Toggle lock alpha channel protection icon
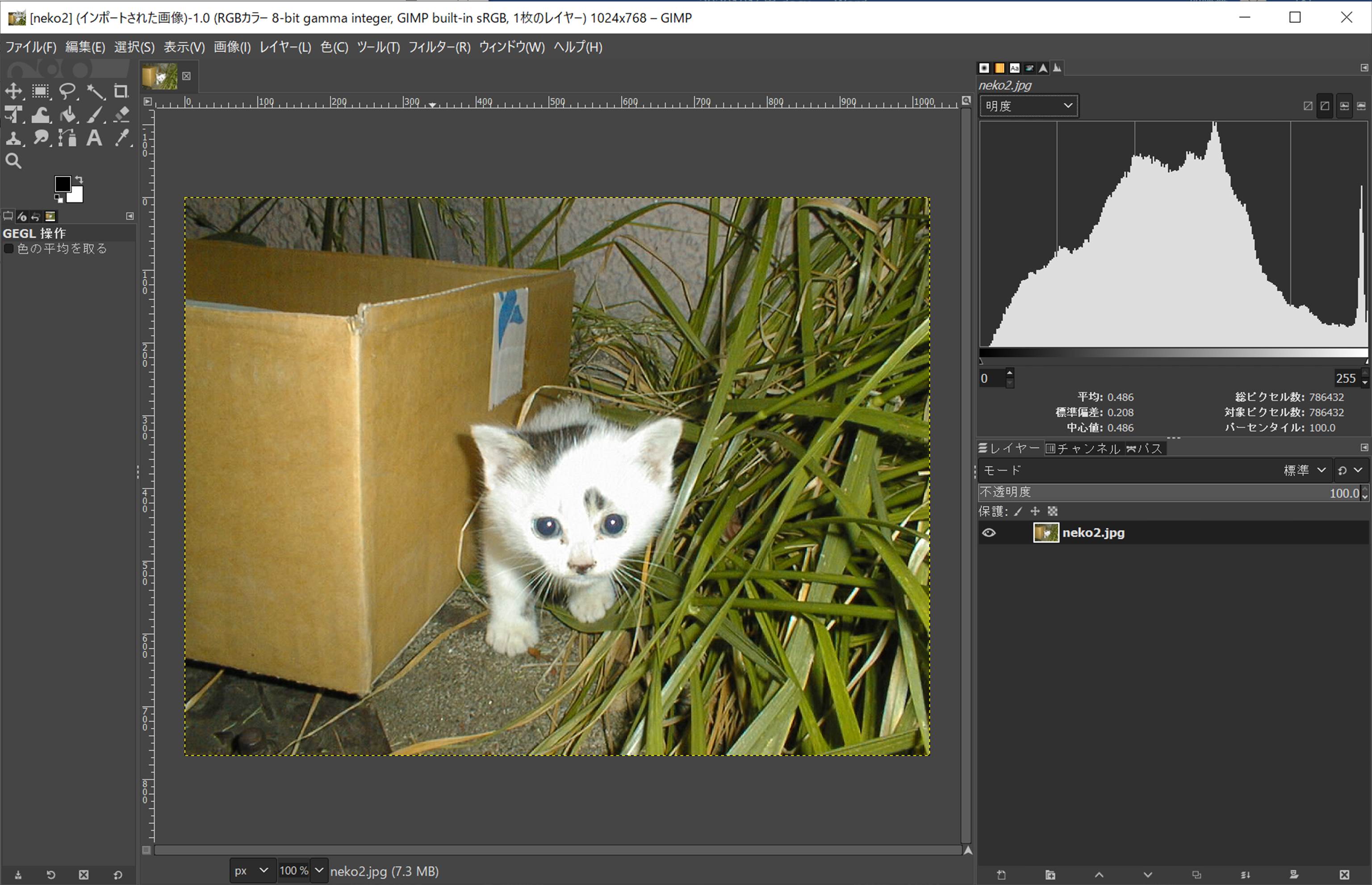This screenshot has height=885, width=1372. 1053,511
